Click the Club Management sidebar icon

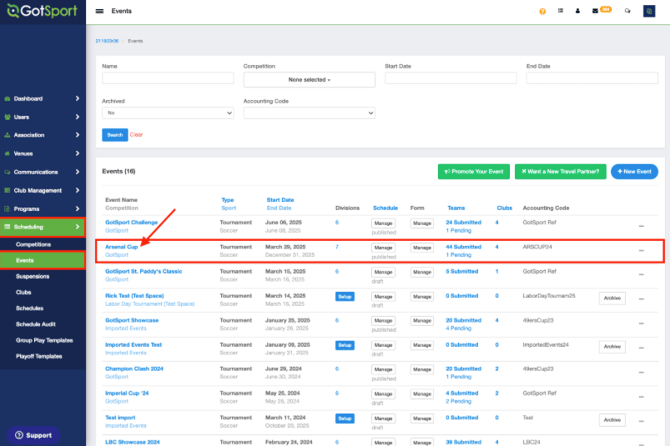click(7, 191)
